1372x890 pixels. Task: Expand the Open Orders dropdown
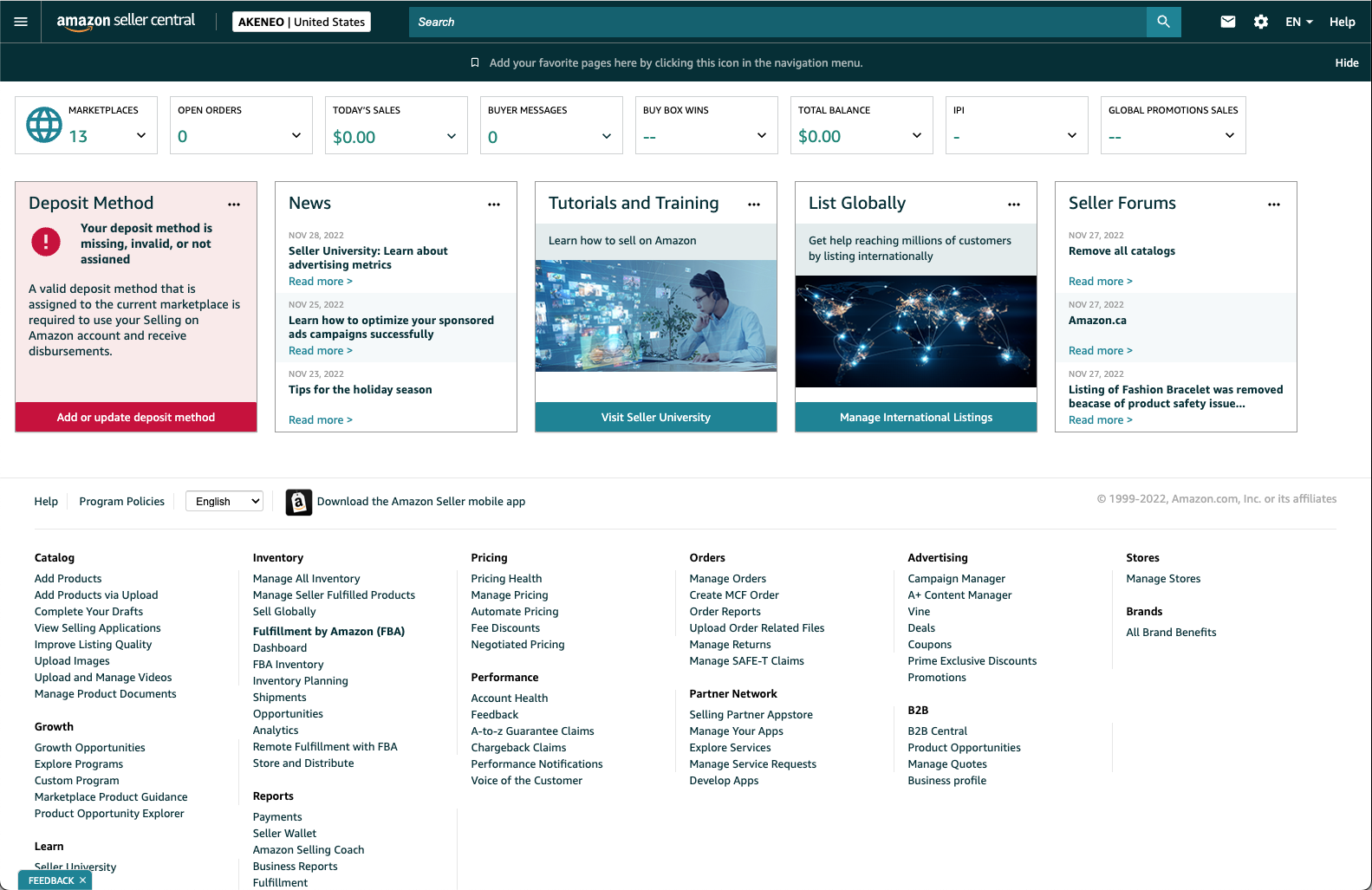tap(296, 136)
